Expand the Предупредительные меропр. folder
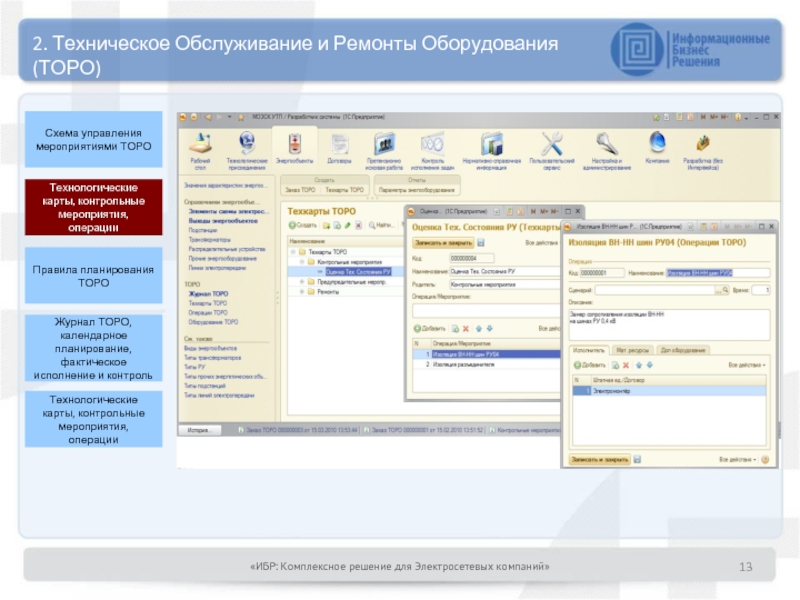This screenshot has height=600, width=800. click(x=302, y=282)
